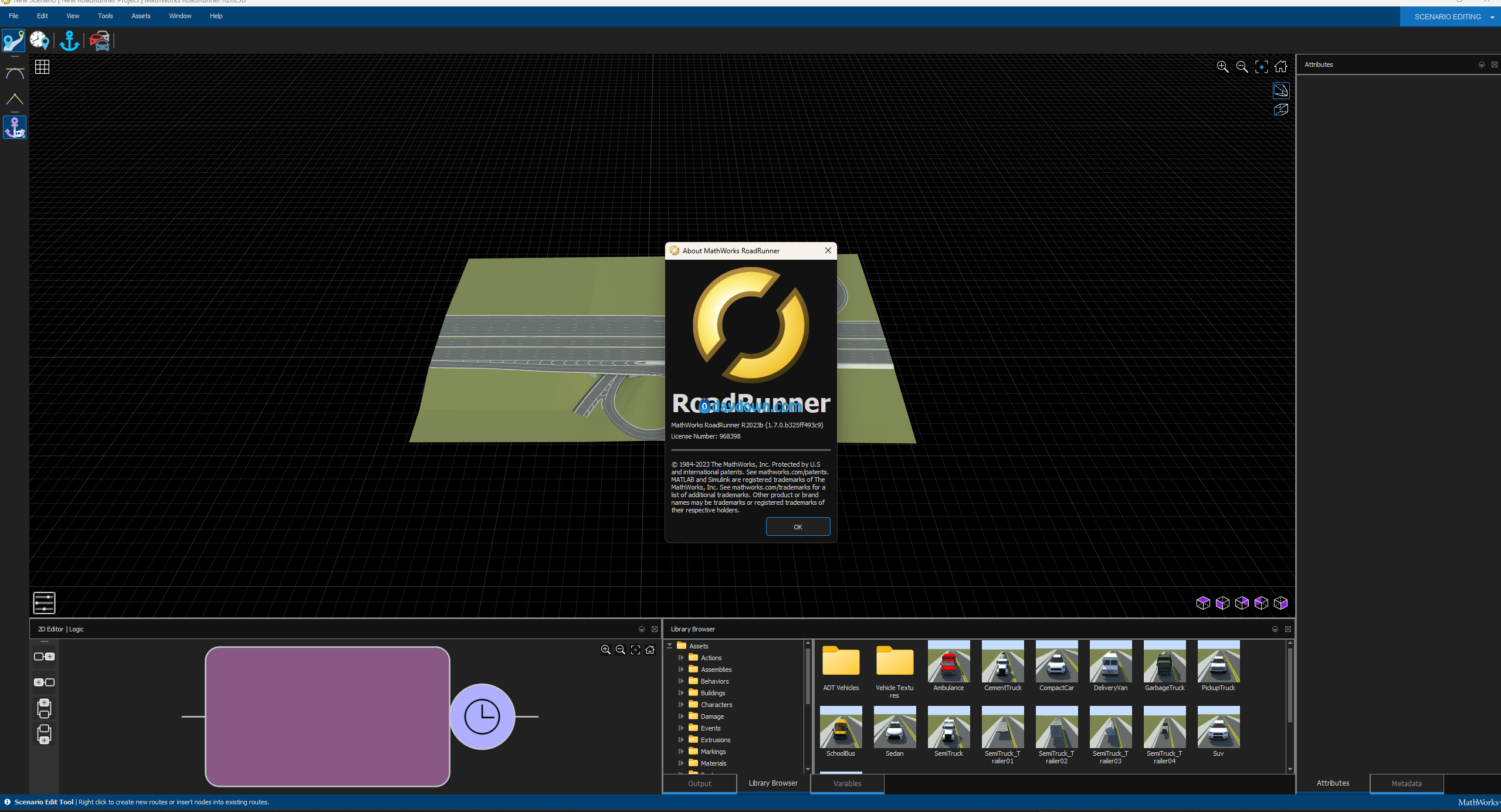
Task: Switch to perspective camera view icon
Action: [1281, 90]
